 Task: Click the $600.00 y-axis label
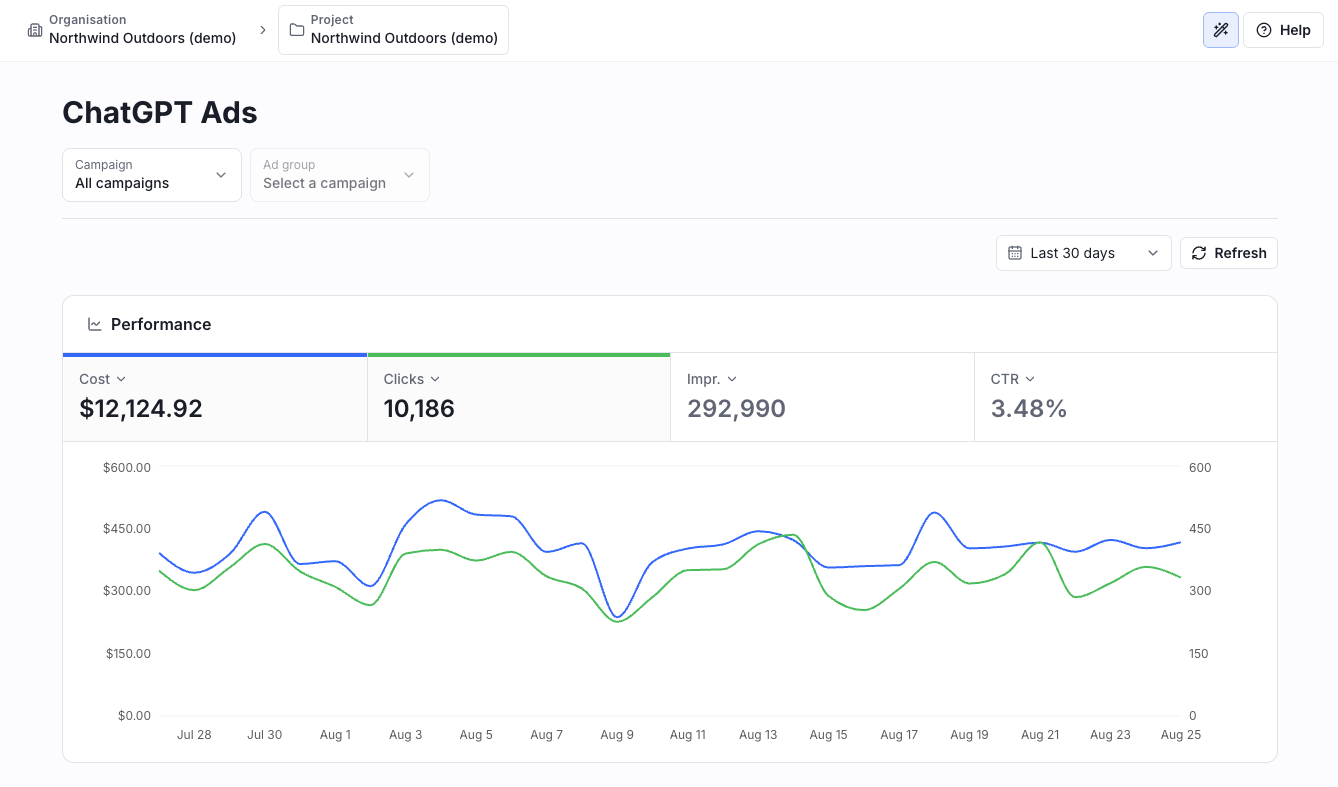pos(127,467)
